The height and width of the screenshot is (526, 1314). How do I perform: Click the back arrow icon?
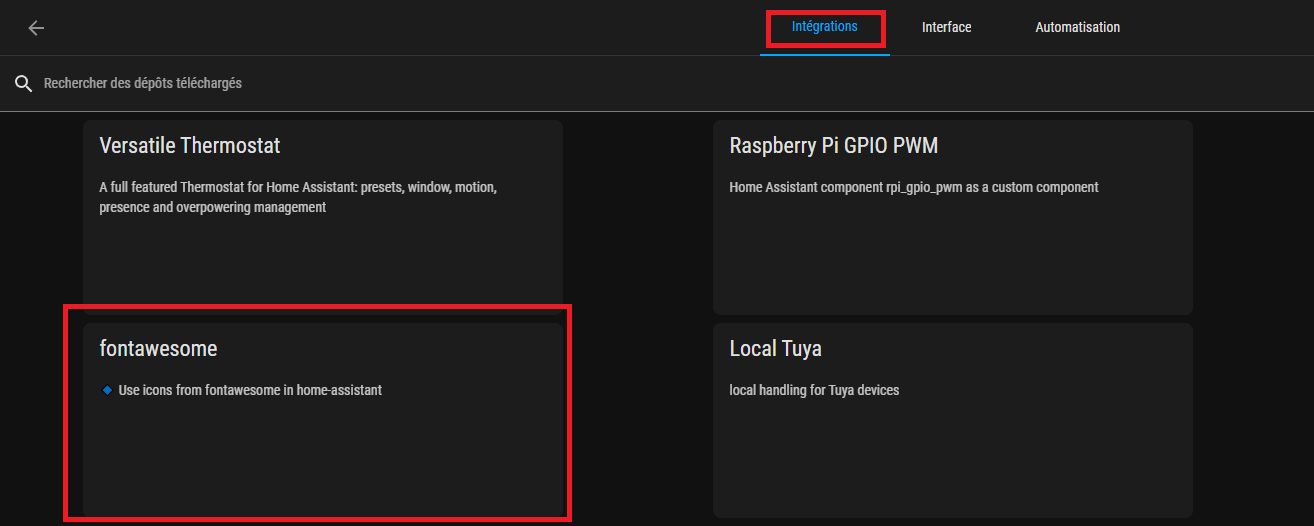click(x=36, y=28)
